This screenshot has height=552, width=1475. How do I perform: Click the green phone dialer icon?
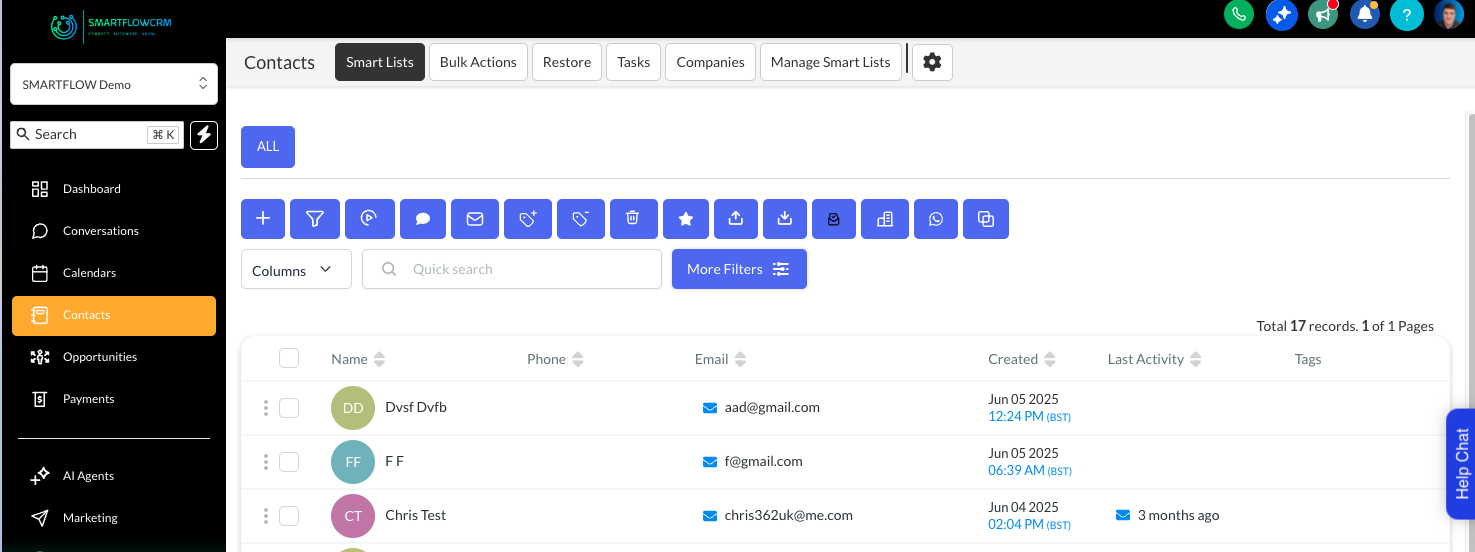tap(1239, 15)
